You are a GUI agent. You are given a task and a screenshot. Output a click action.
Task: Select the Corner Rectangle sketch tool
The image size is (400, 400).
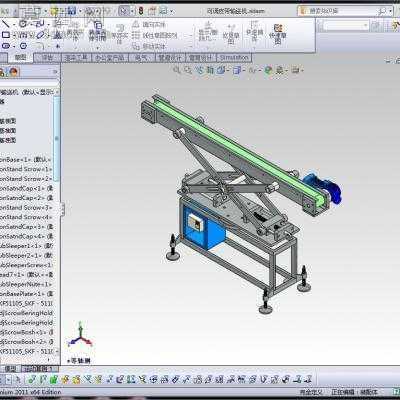click(6, 35)
